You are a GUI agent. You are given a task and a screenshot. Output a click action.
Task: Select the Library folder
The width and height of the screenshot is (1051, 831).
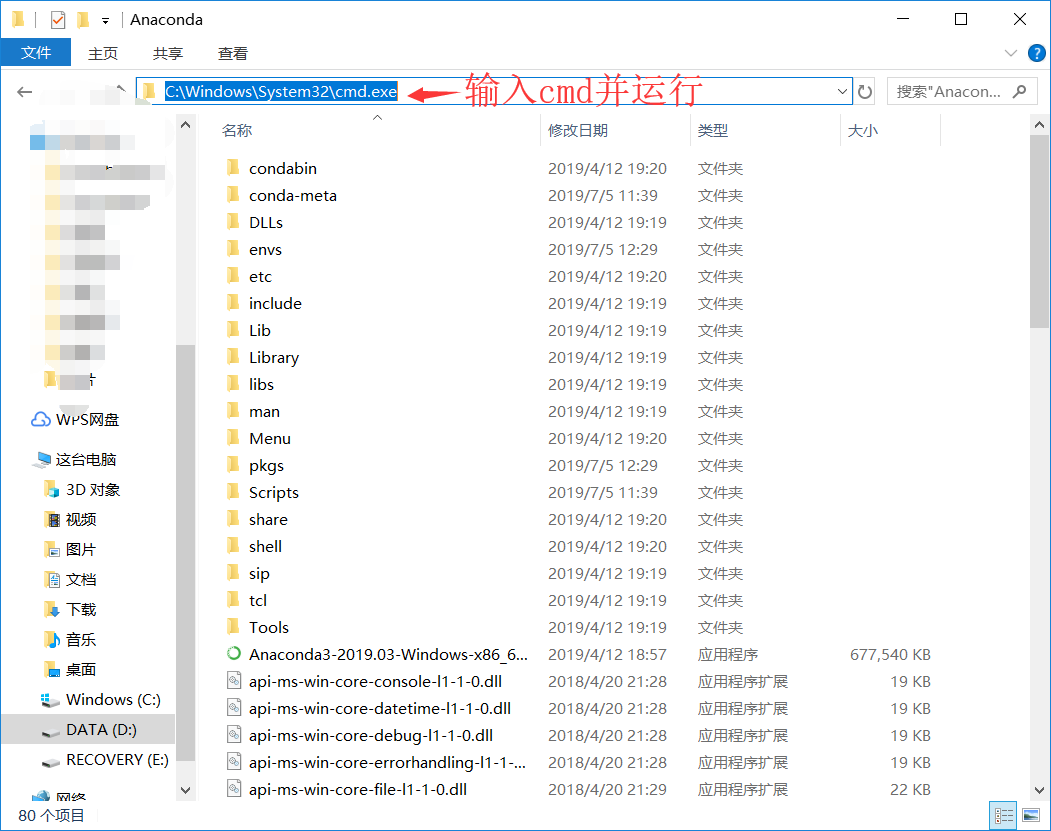point(273,357)
